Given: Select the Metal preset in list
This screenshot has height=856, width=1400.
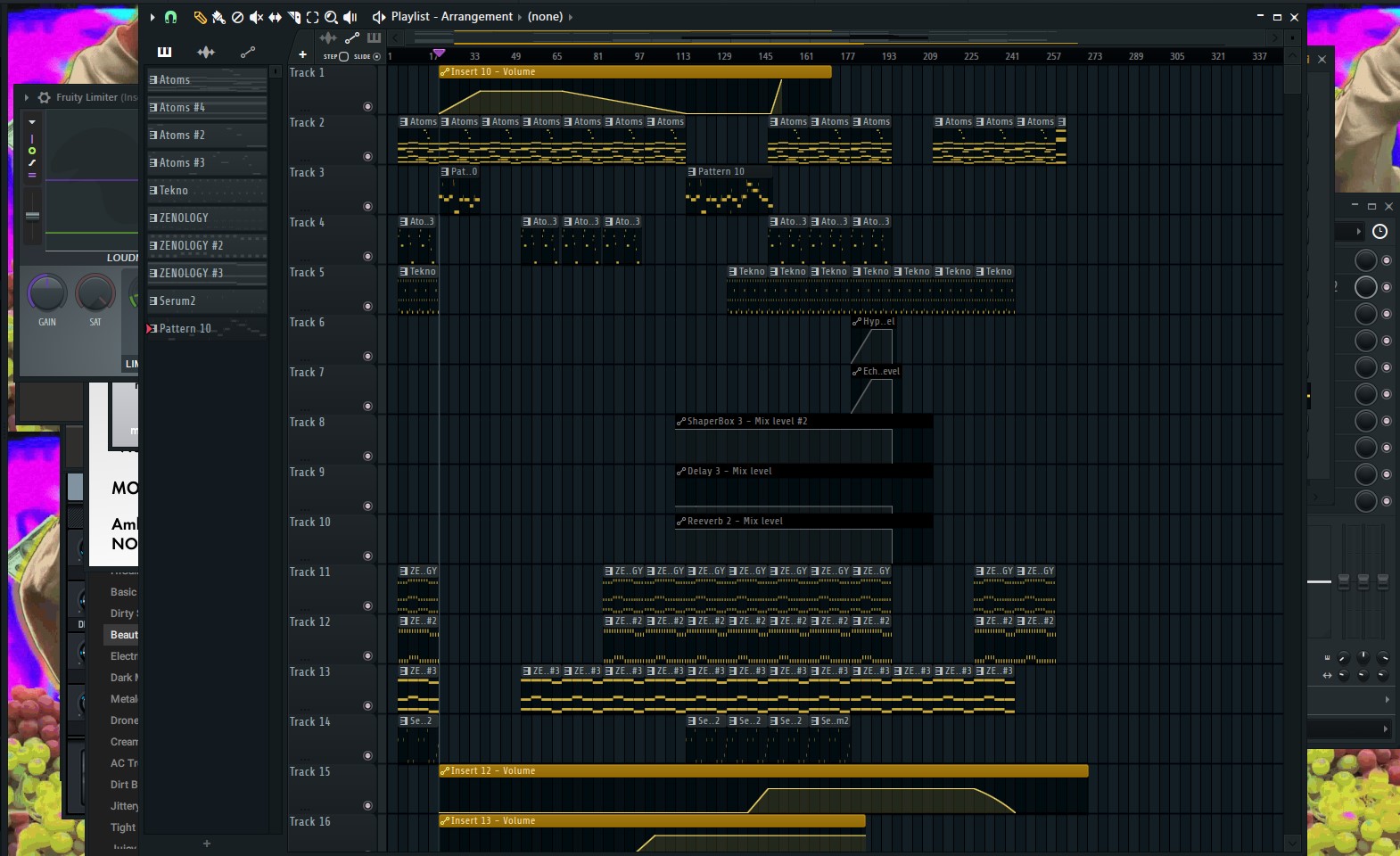Looking at the screenshot, I should pyautogui.click(x=124, y=699).
